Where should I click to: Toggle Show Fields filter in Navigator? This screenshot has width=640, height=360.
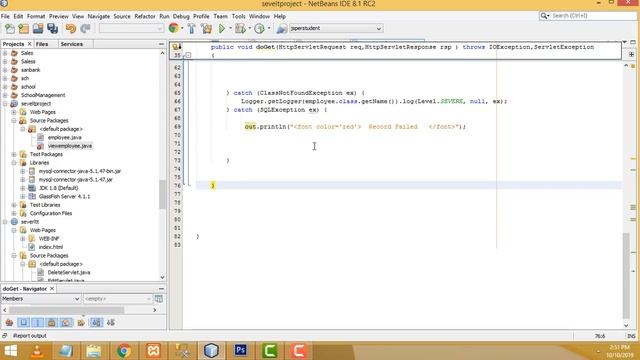coord(24,322)
